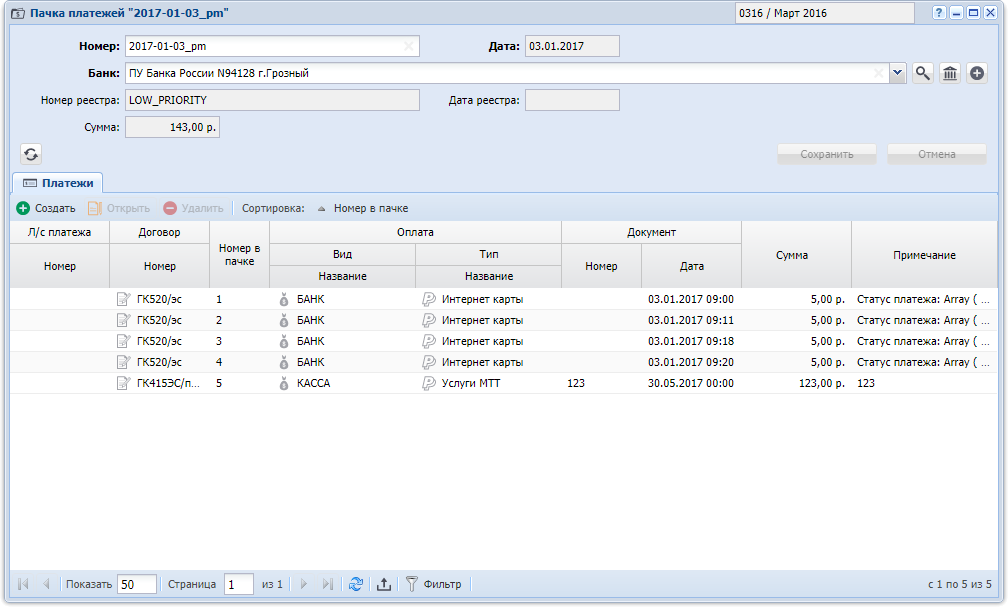This screenshot has width=1008, height=607.
Task: Click the refresh icon below the Сумма field
Action: click(x=31, y=154)
